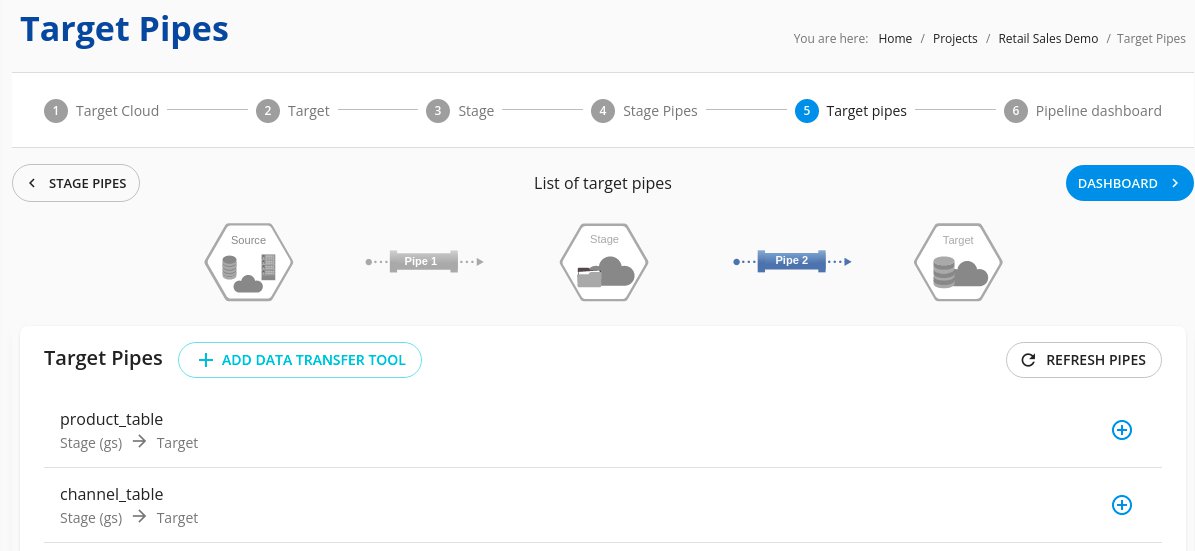Viewport: 1195px width, 551px height.
Task: Go to step 4 Stage Pipes
Action: pos(644,111)
